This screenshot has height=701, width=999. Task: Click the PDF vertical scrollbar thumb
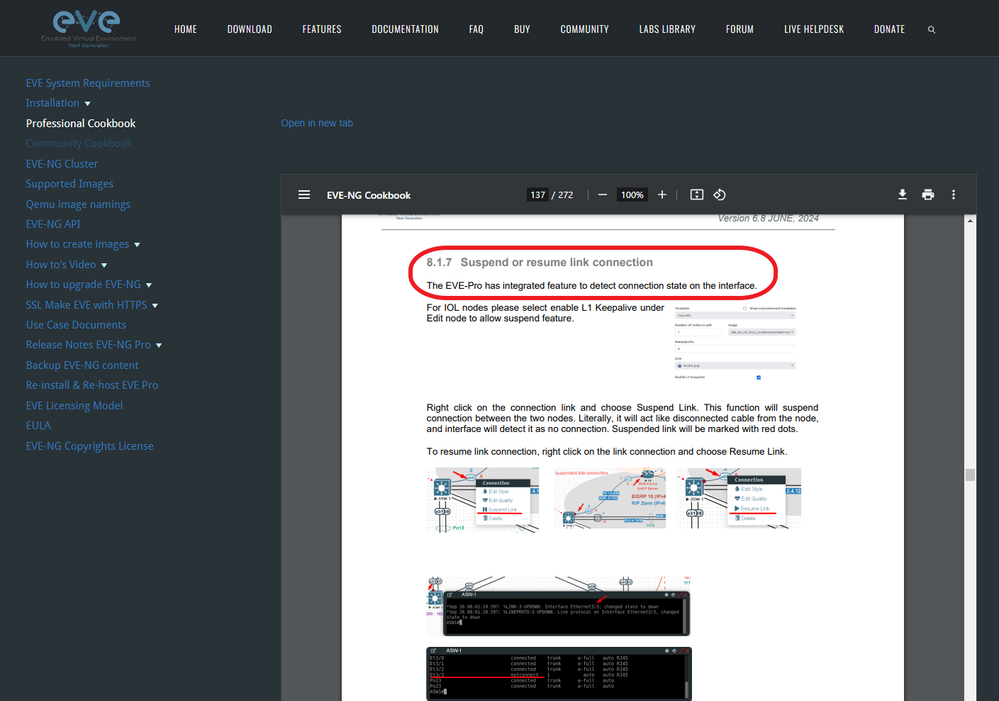point(969,476)
